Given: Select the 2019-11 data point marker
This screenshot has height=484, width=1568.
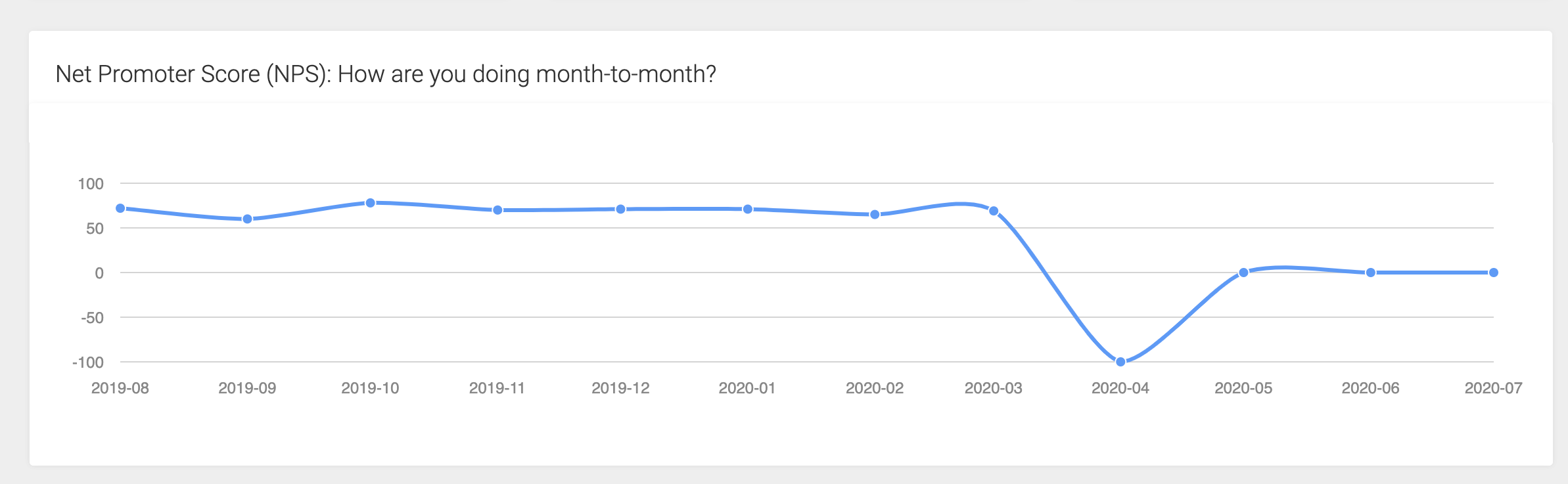Looking at the screenshot, I should (x=497, y=210).
